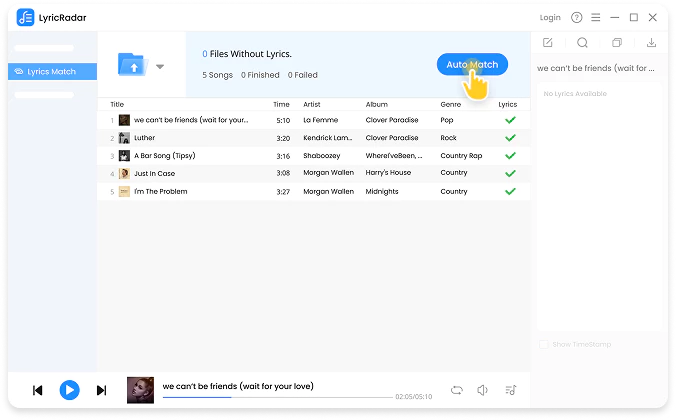Click the 5 Songs counter text
Viewport: 676px width, 420px height.
tap(217, 75)
